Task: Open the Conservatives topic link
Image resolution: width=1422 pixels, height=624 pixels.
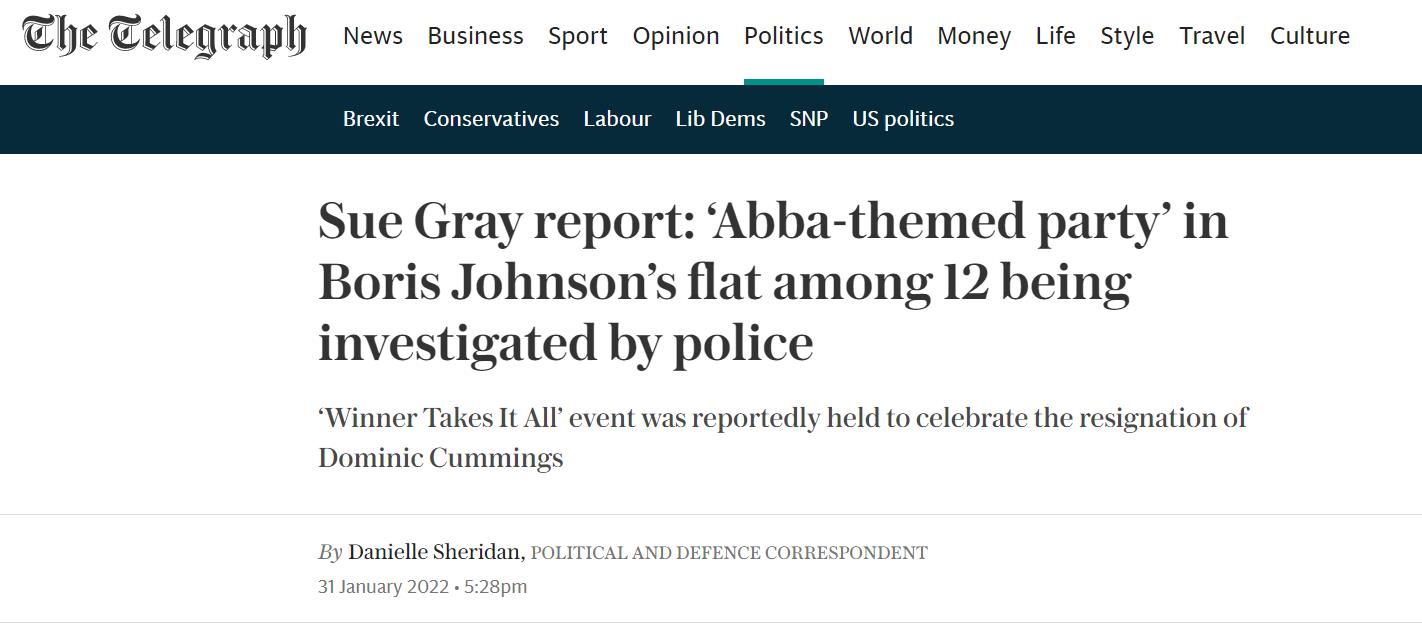Action: [x=491, y=119]
